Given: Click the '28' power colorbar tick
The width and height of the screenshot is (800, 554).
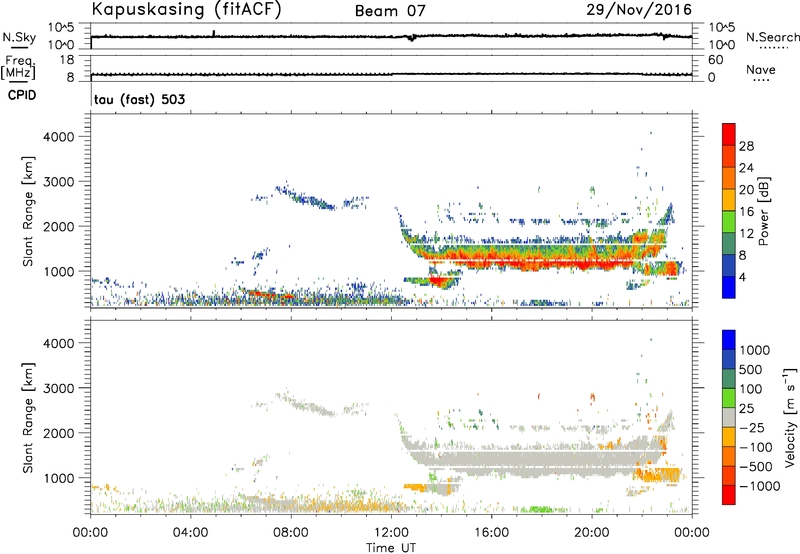Looking at the screenshot, I should click(746, 146).
